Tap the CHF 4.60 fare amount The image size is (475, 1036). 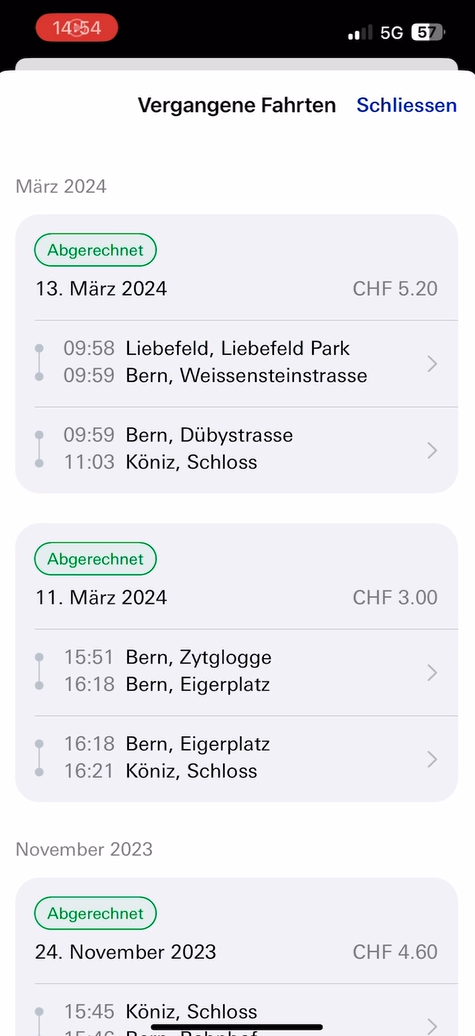(x=395, y=952)
